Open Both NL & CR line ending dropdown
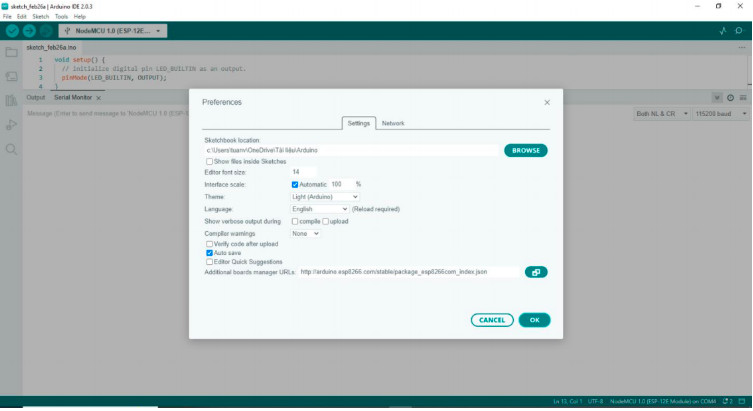 pyautogui.click(x=662, y=114)
